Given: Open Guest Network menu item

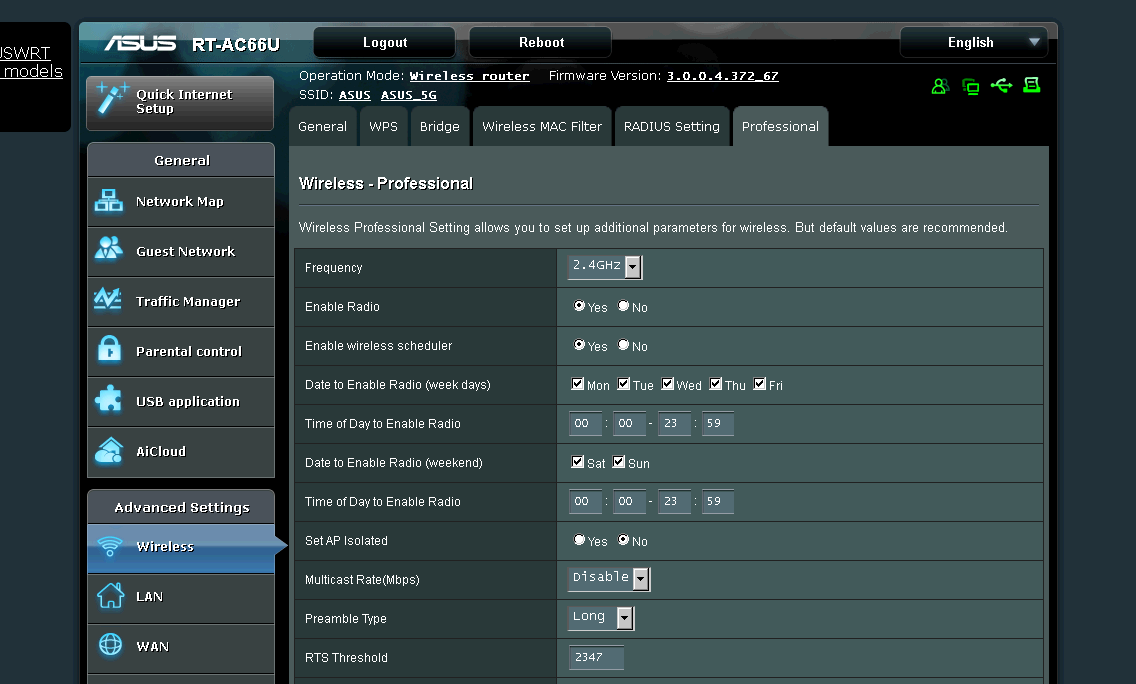Looking at the screenshot, I should click(x=181, y=251).
